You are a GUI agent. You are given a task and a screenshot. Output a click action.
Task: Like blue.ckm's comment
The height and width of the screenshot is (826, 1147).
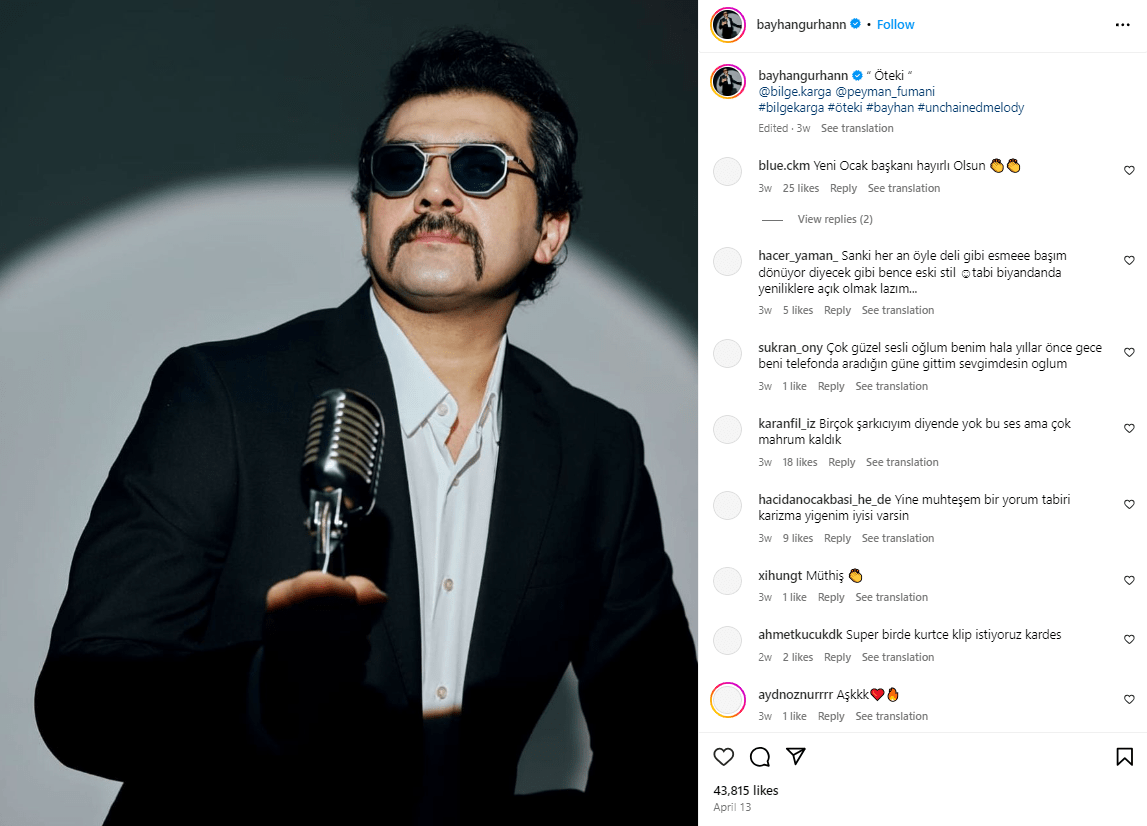pos(1129,171)
